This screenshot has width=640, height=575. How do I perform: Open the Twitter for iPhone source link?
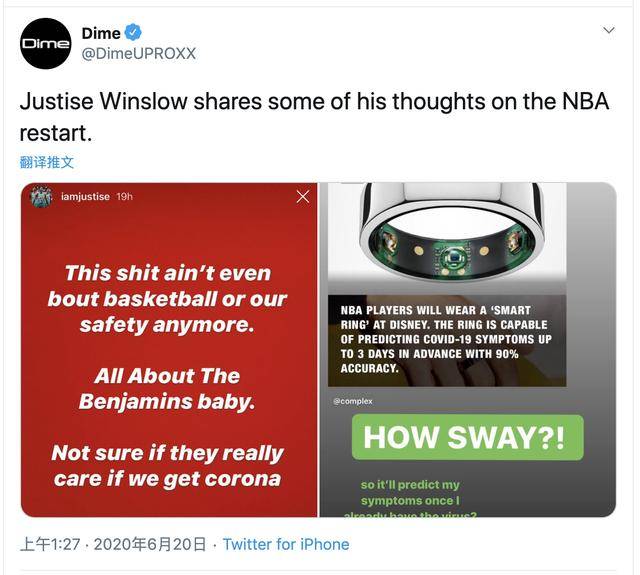point(286,544)
